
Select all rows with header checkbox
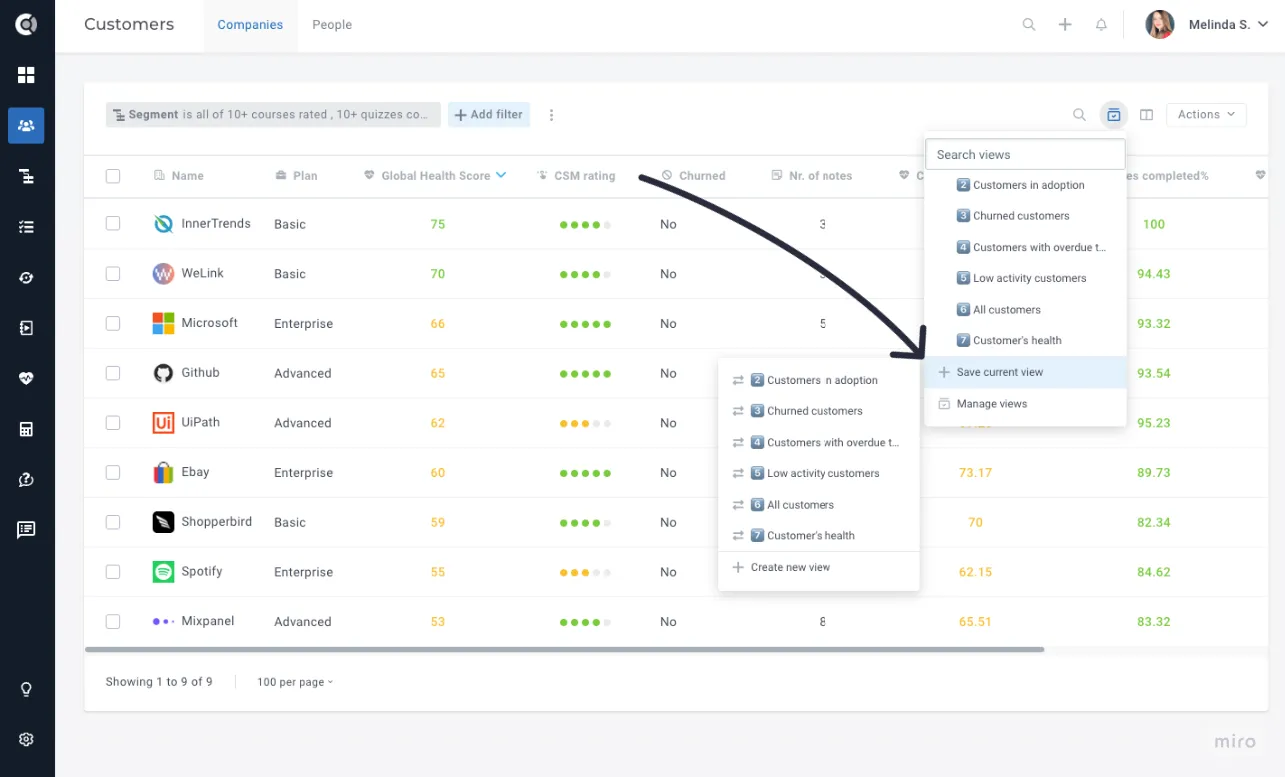[113, 176]
